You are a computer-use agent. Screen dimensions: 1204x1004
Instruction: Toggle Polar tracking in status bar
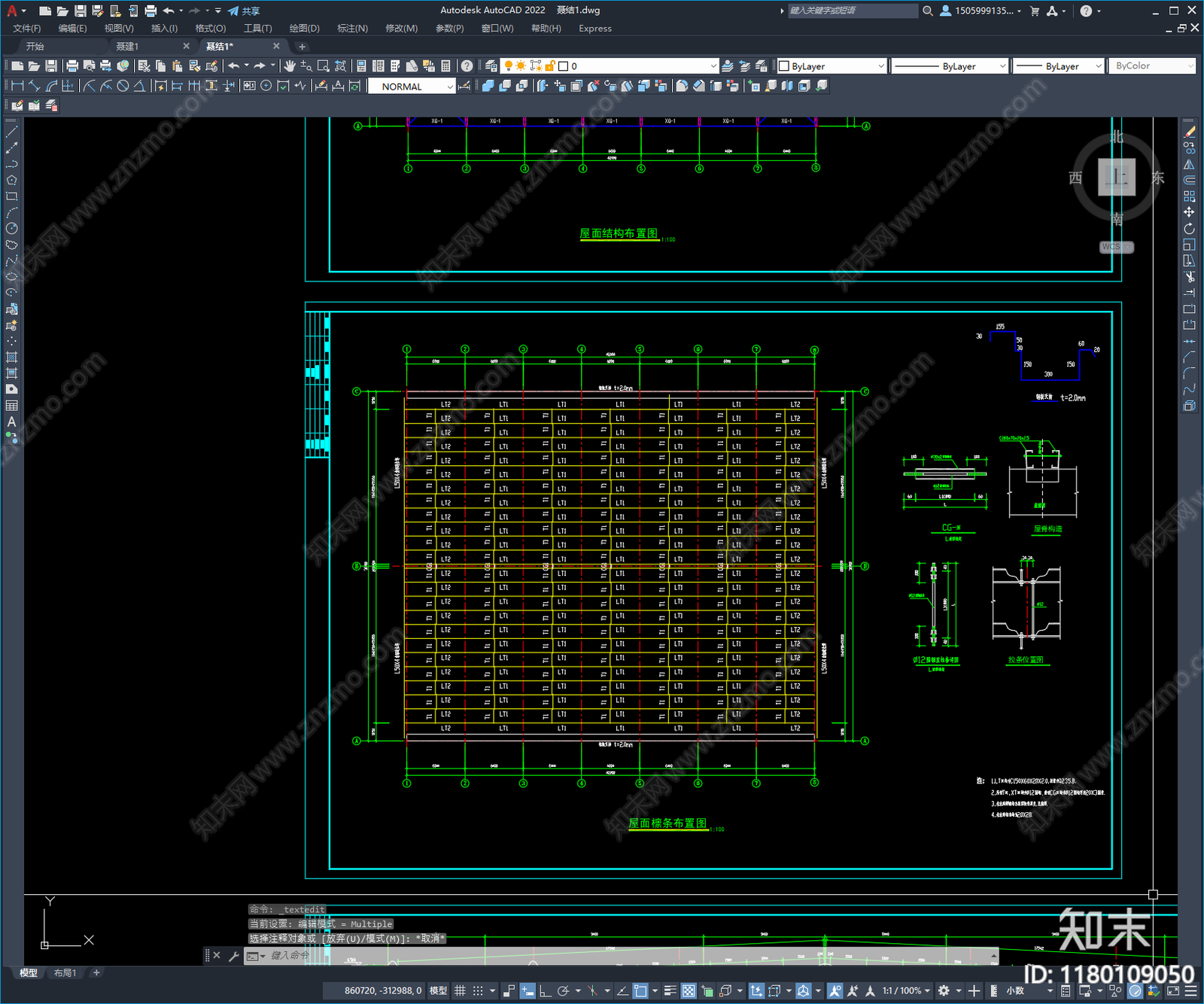tap(563, 990)
